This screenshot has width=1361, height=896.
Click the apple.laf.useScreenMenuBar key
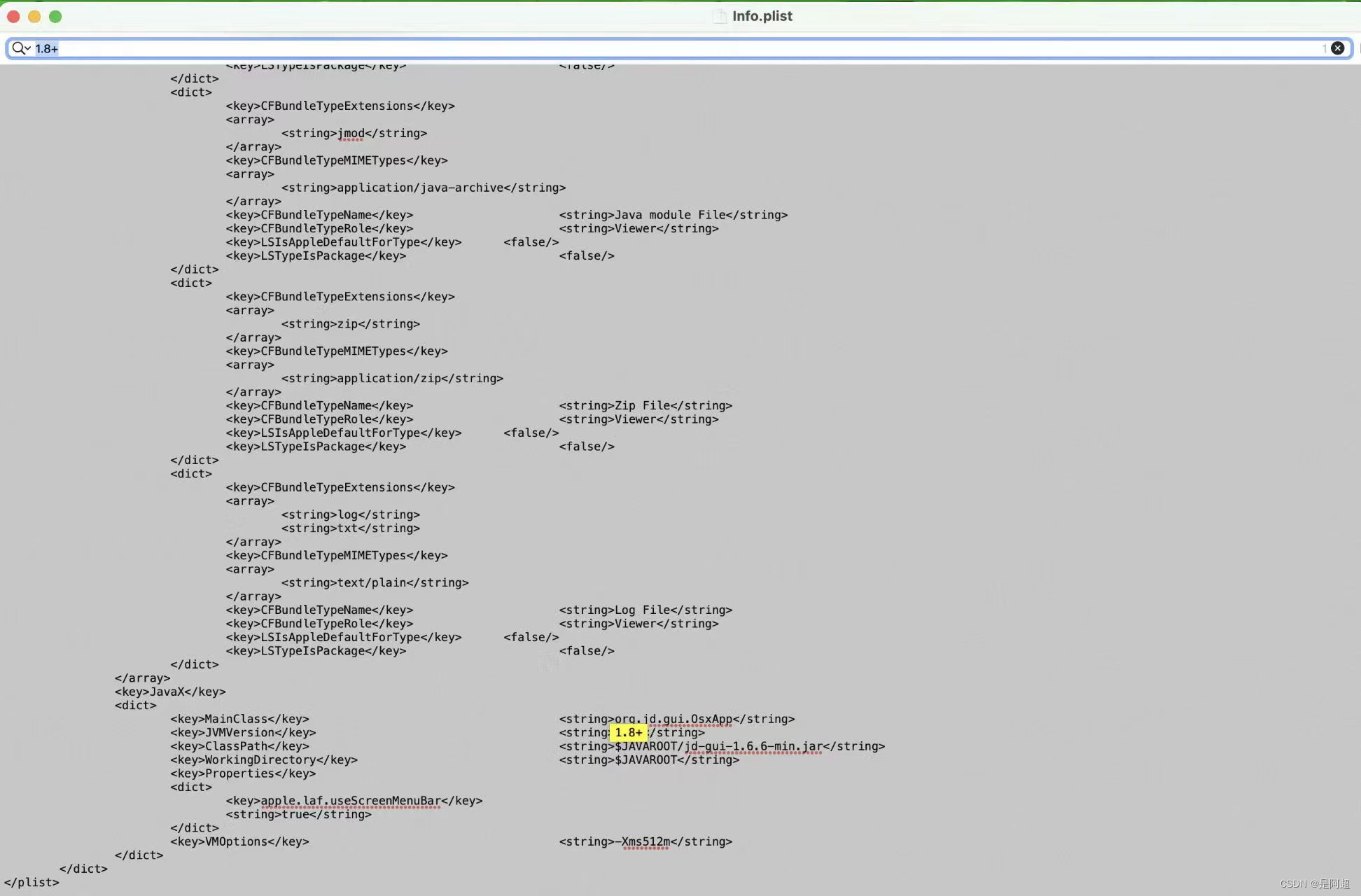click(354, 801)
